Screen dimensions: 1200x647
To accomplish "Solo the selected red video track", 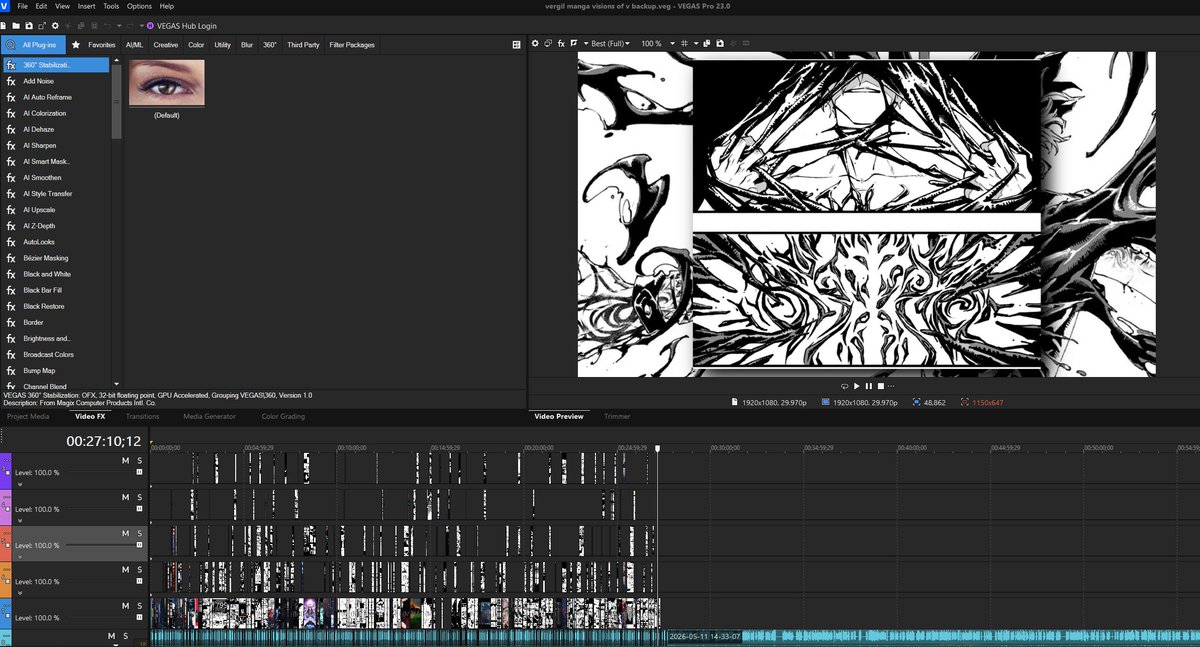I will [140, 533].
